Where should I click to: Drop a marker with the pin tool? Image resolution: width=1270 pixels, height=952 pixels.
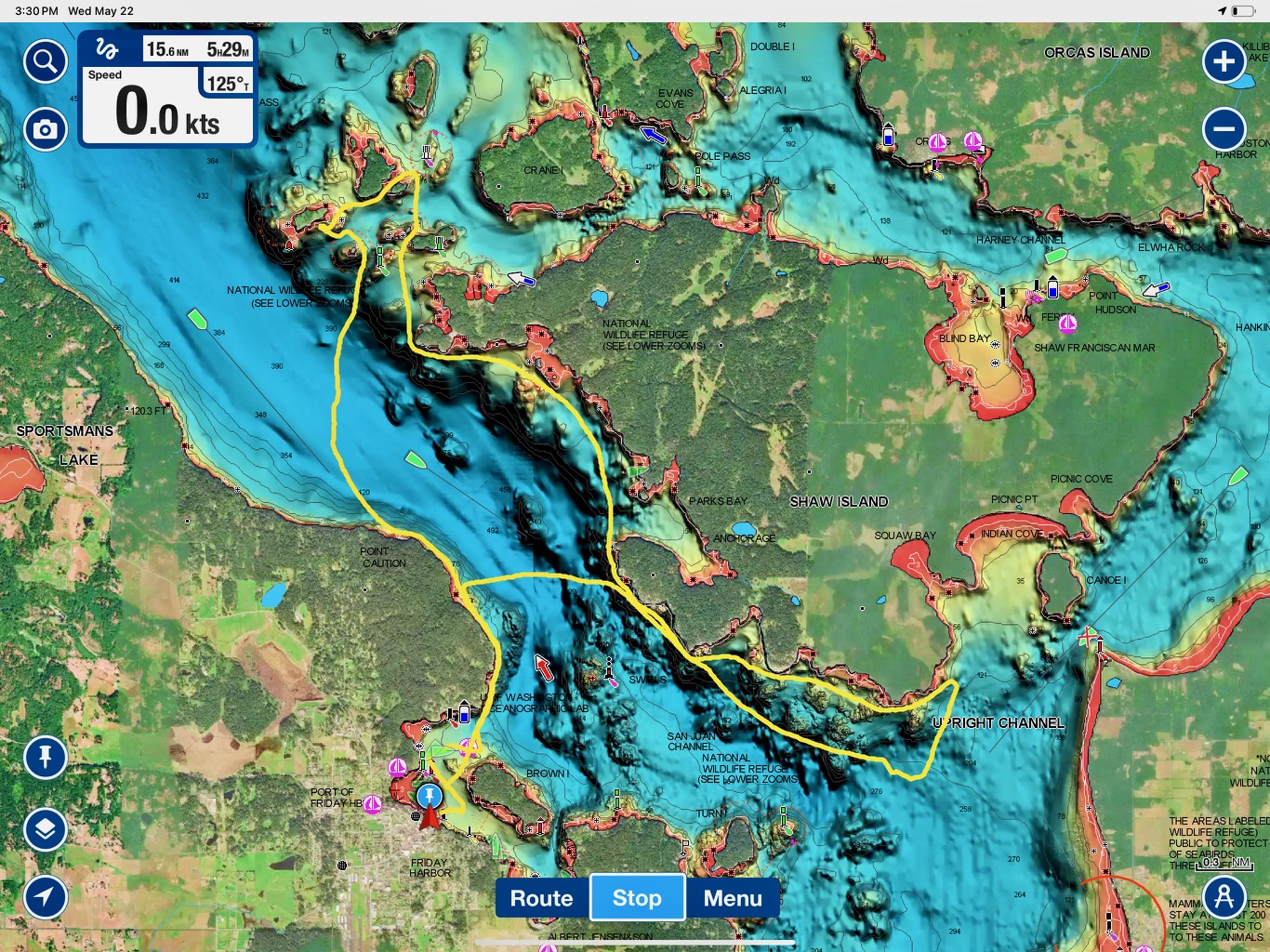pyautogui.click(x=45, y=757)
